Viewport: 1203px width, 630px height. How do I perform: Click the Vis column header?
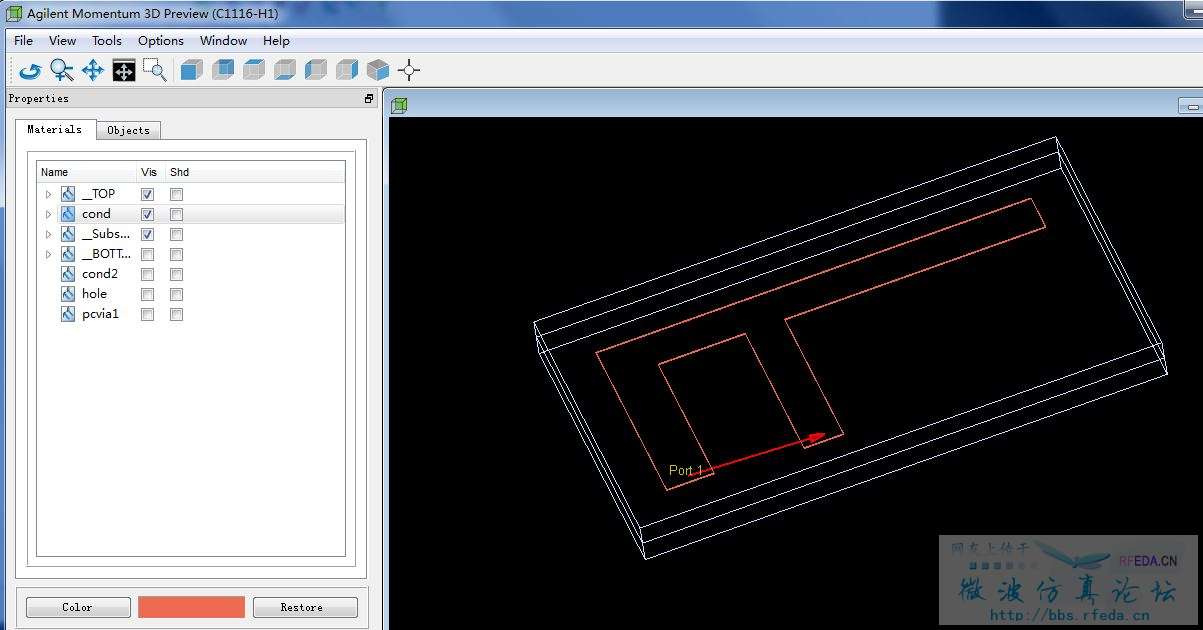[150, 172]
